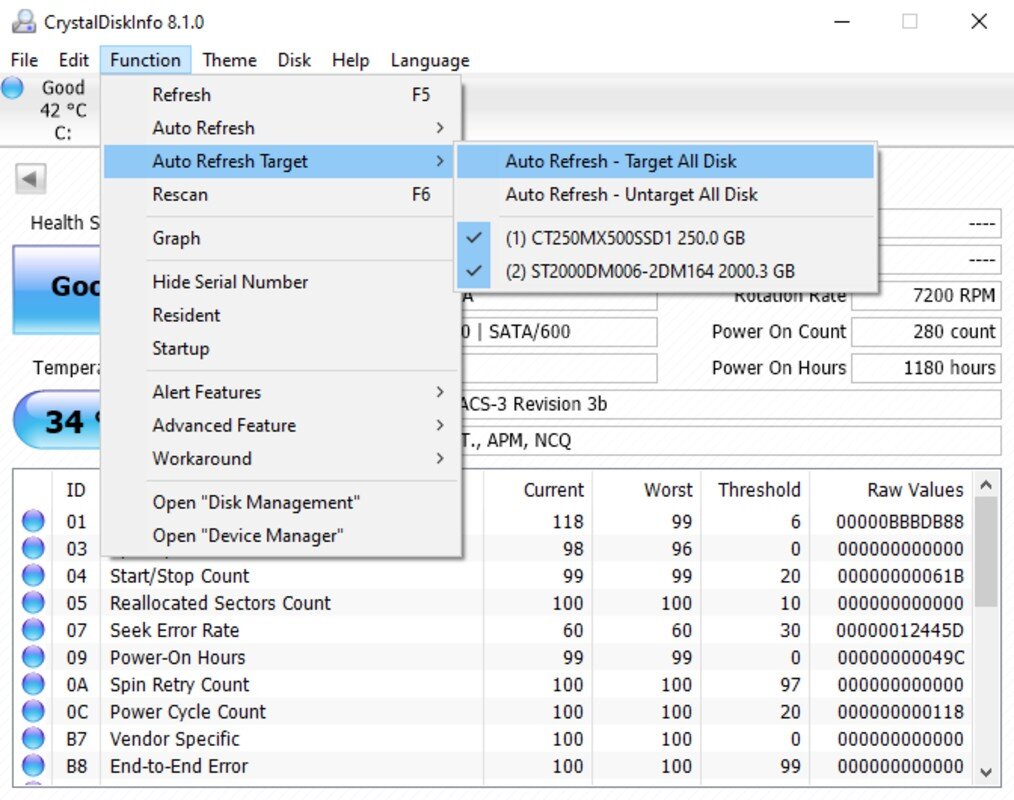Click the CrystalDiskInfo app icon in title bar
The height and width of the screenshot is (800, 1014).
tap(24, 22)
